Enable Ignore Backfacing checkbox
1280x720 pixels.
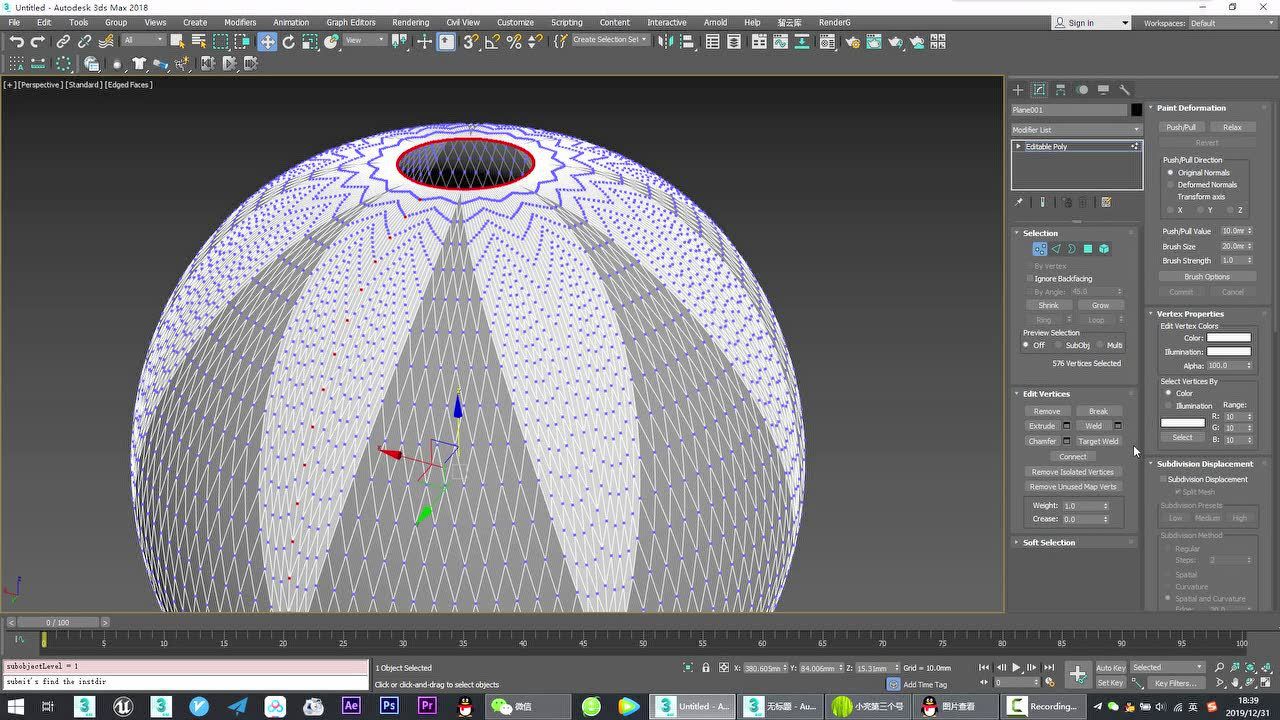click(1030, 279)
